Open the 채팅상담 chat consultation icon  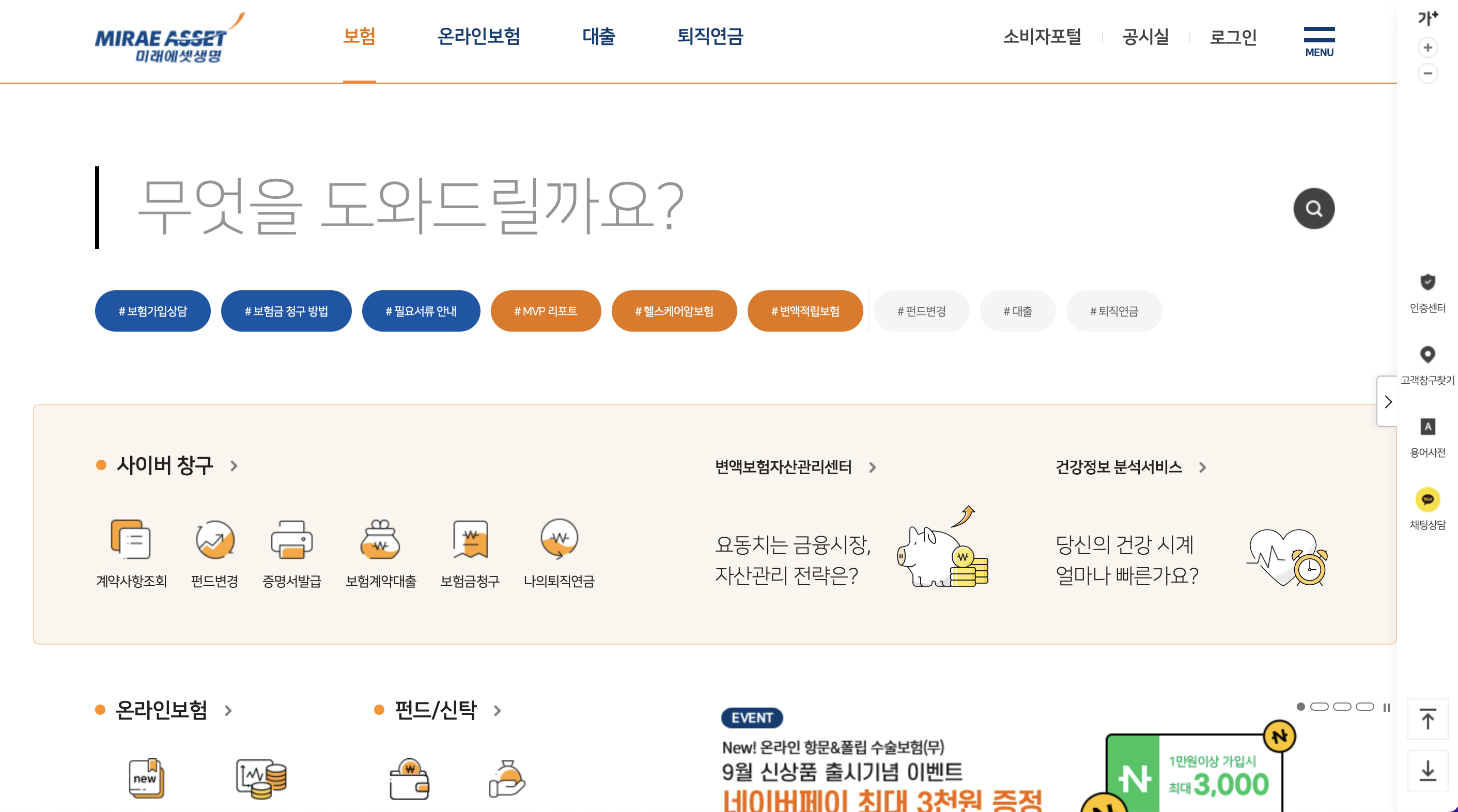(1428, 499)
